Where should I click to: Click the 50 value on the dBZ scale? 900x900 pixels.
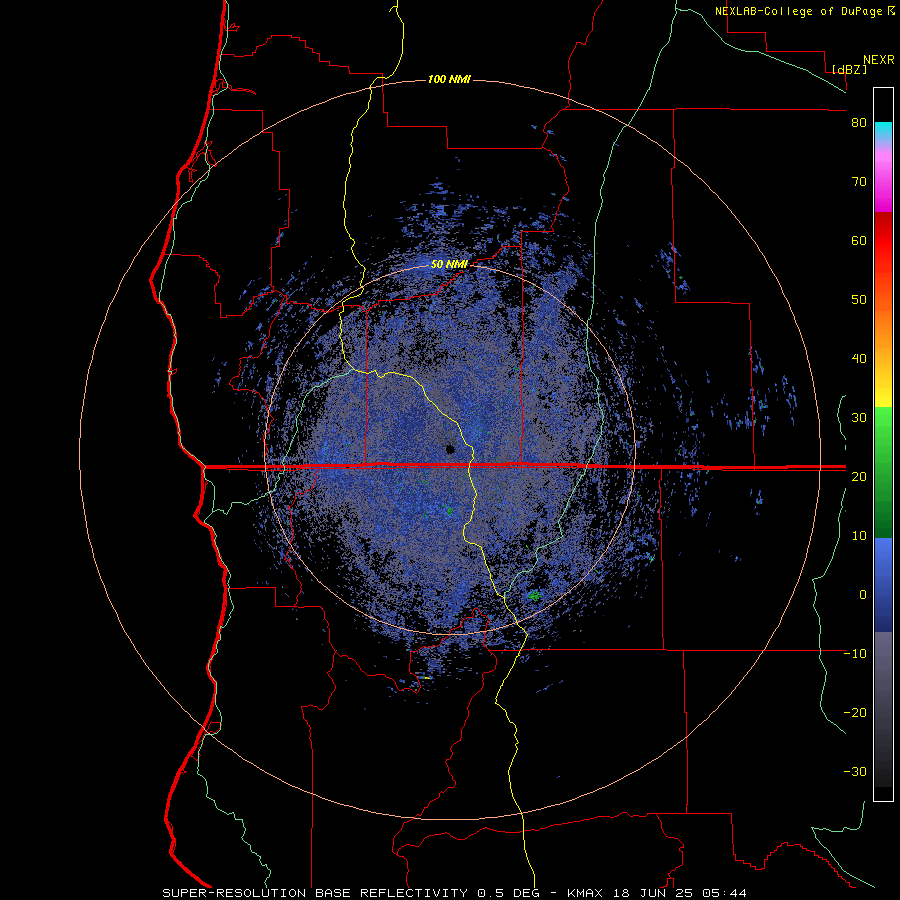(x=859, y=300)
